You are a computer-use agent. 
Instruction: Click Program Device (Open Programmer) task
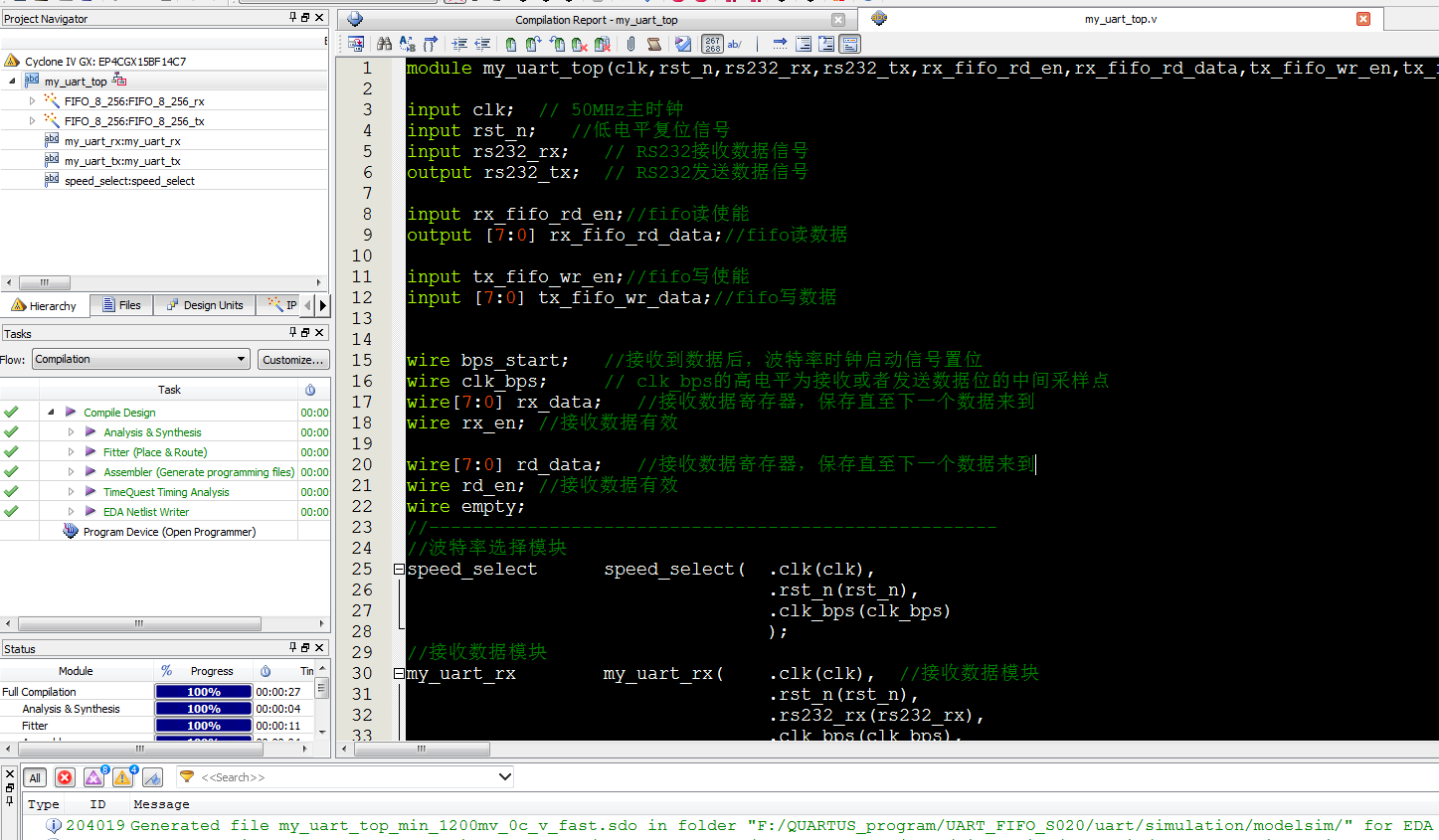(x=169, y=532)
